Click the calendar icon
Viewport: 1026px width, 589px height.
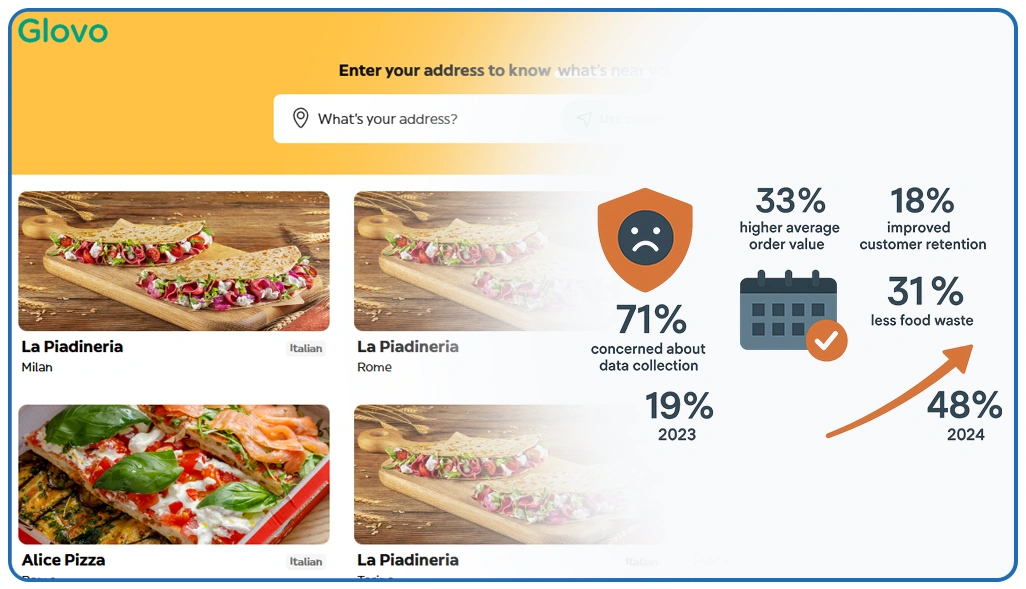click(x=787, y=311)
